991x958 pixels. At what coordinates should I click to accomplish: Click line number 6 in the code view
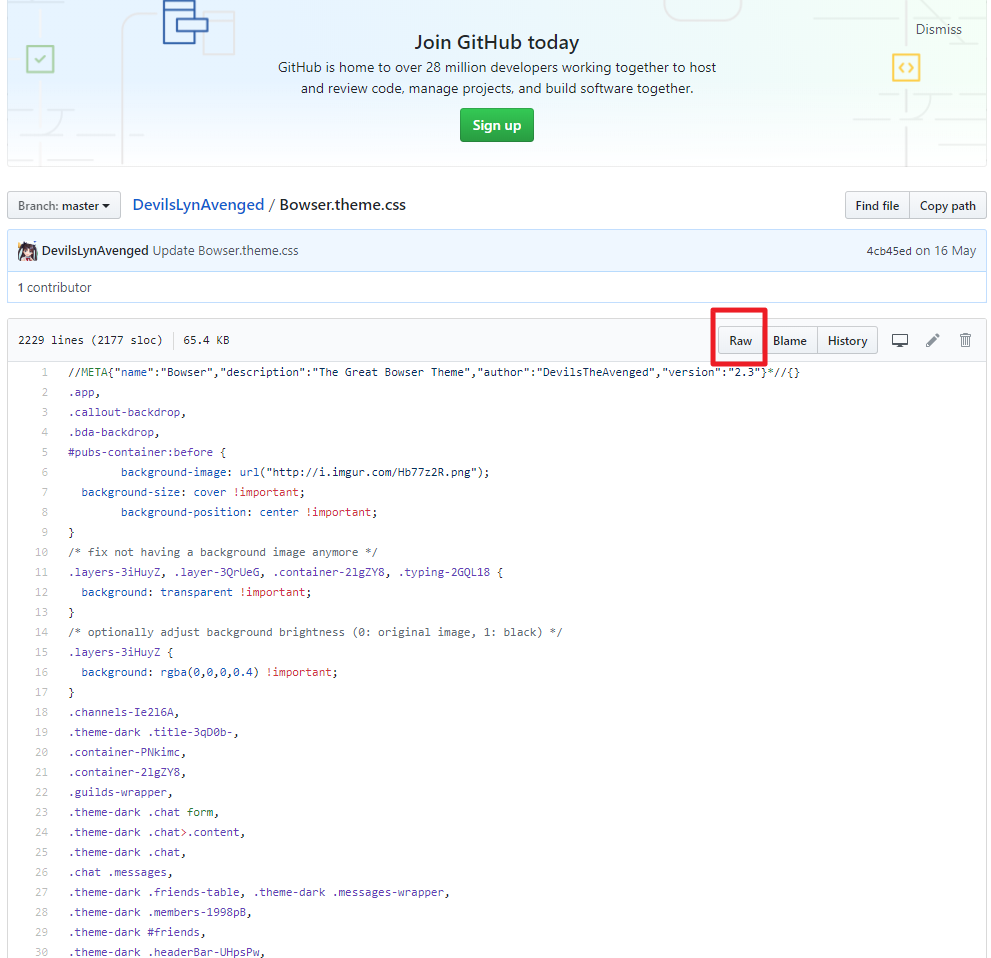44,471
